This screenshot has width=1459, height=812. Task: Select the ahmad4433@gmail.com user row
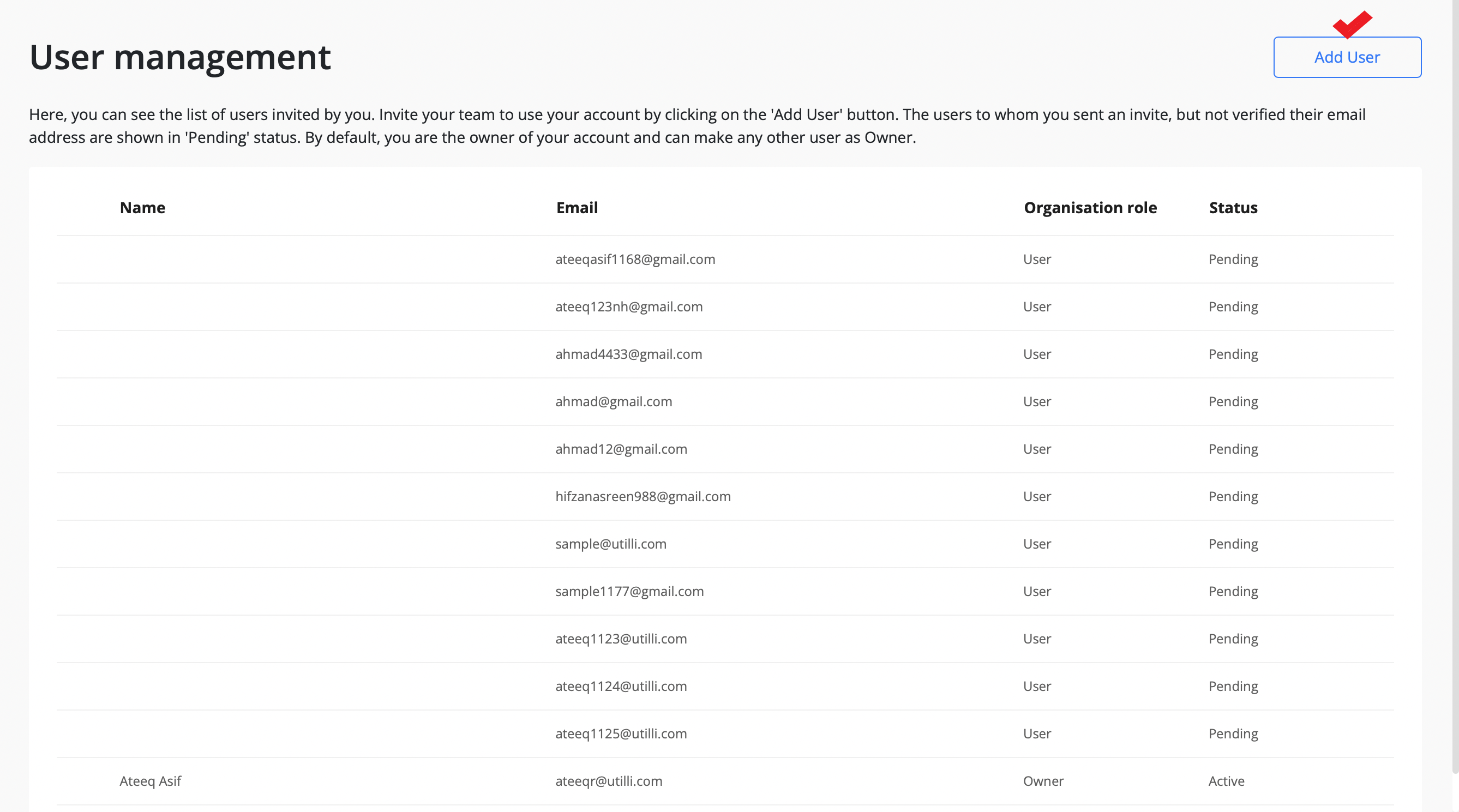tap(725, 354)
